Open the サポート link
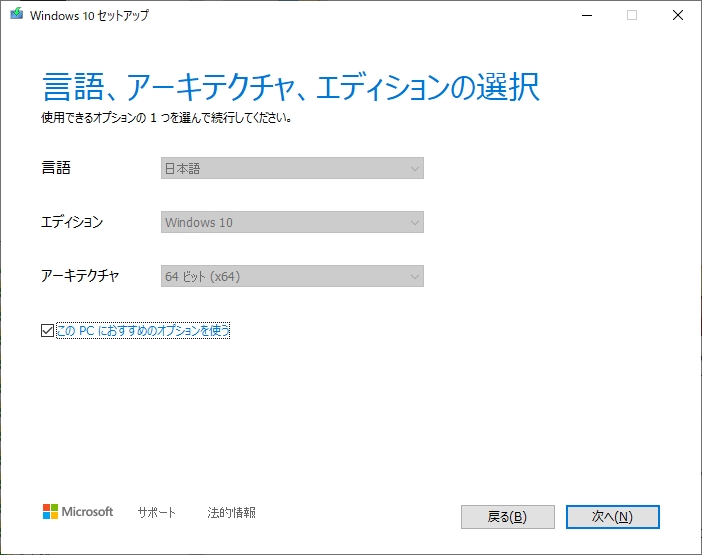 point(157,512)
